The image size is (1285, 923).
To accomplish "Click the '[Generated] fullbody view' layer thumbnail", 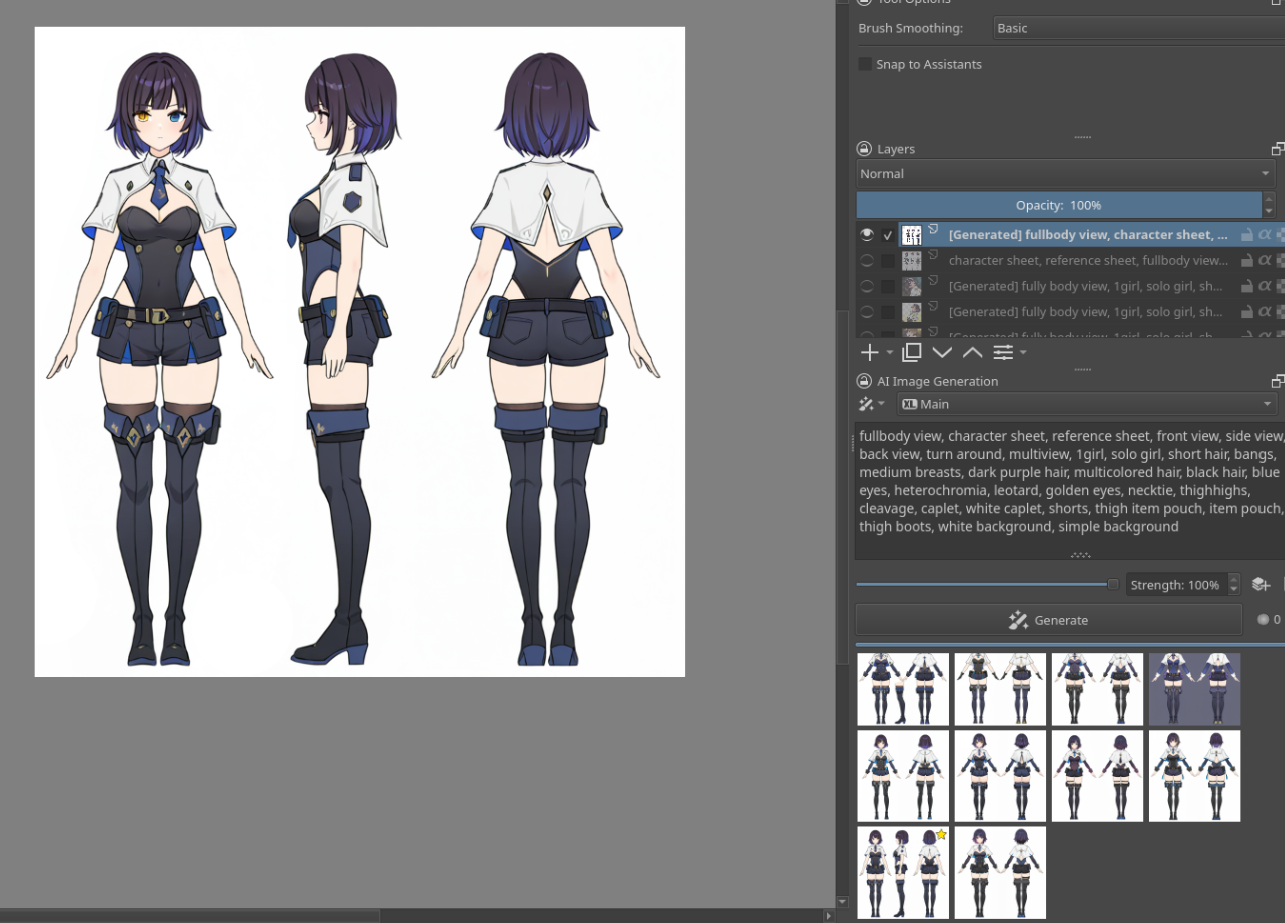I will tap(912, 235).
